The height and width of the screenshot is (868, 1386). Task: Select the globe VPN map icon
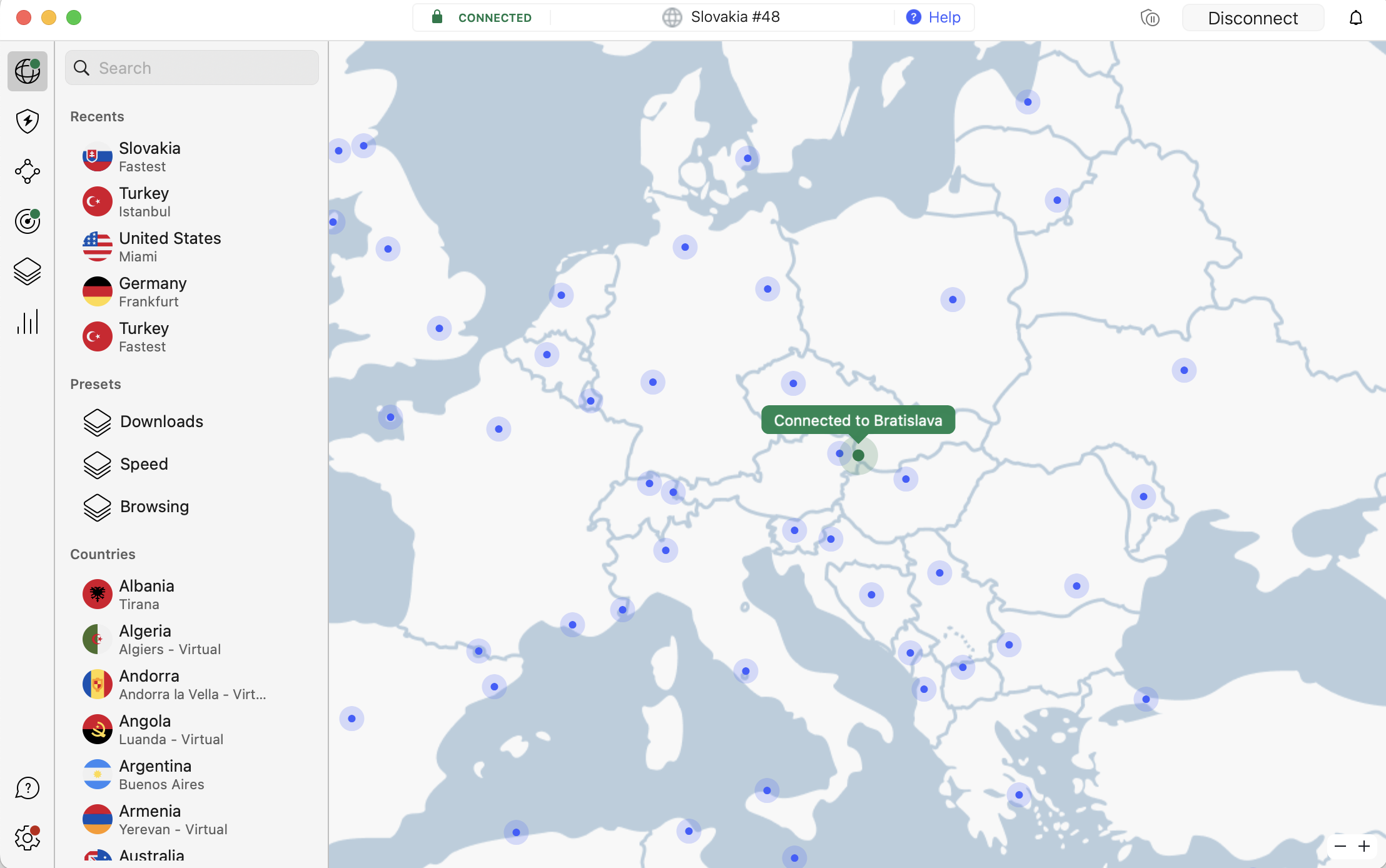click(x=28, y=71)
